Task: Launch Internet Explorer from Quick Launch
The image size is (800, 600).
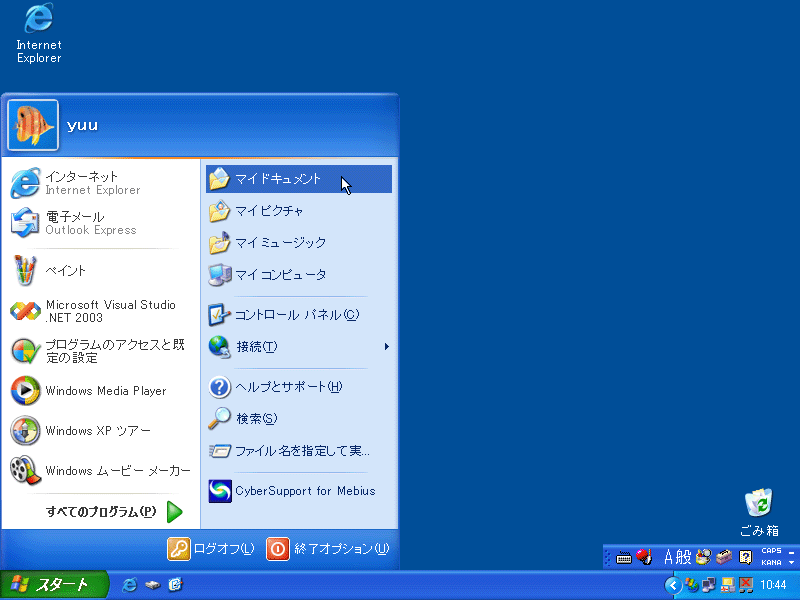Action: click(x=130, y=585)
